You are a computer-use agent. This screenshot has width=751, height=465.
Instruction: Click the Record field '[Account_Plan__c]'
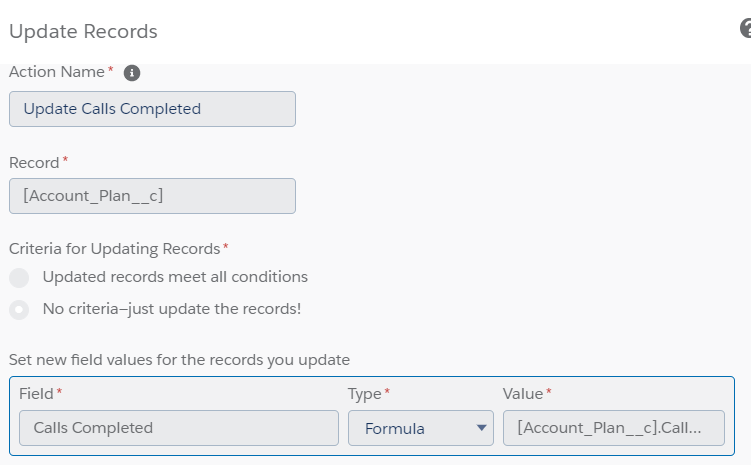click(152, 196)
